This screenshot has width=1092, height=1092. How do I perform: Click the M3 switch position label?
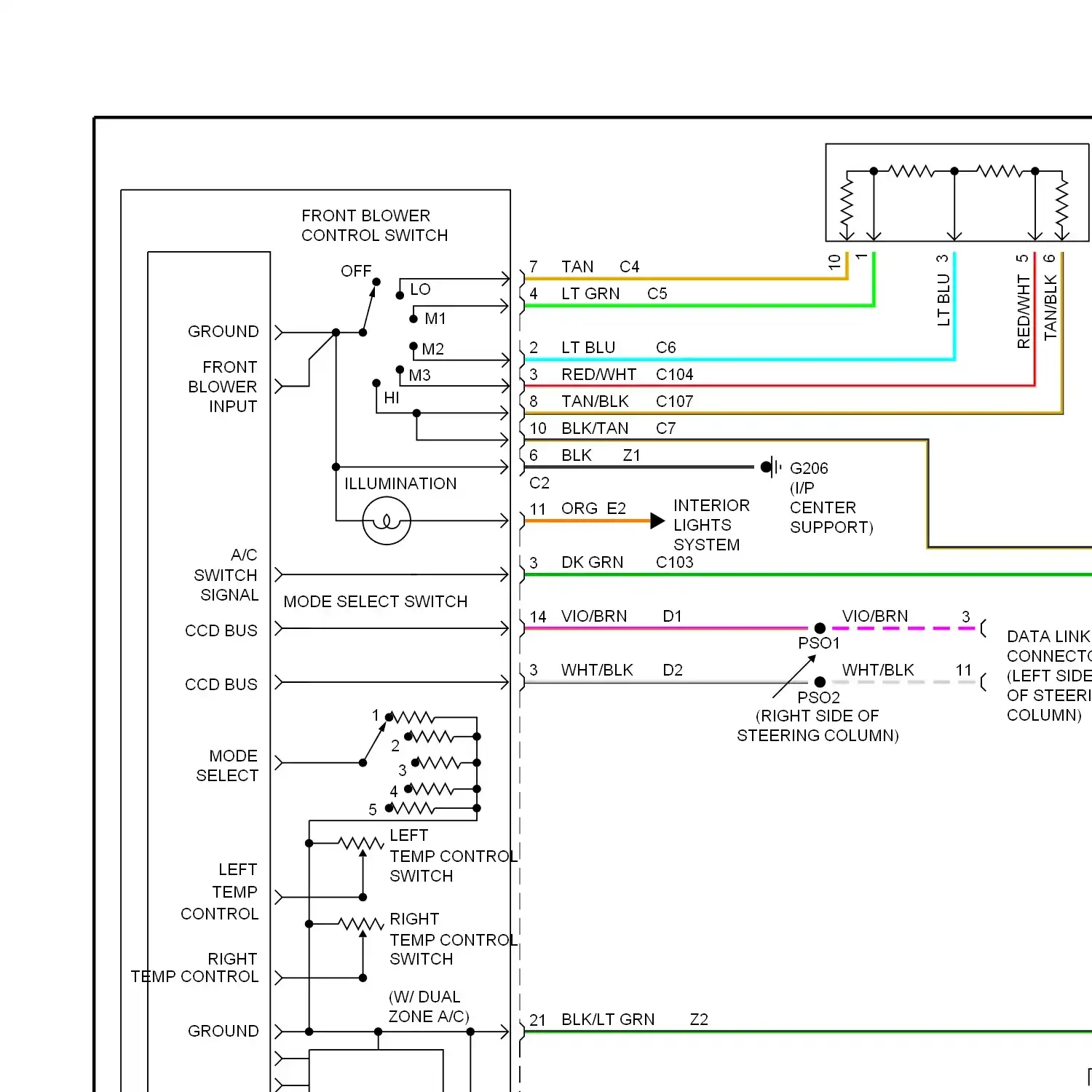(419, 376)
